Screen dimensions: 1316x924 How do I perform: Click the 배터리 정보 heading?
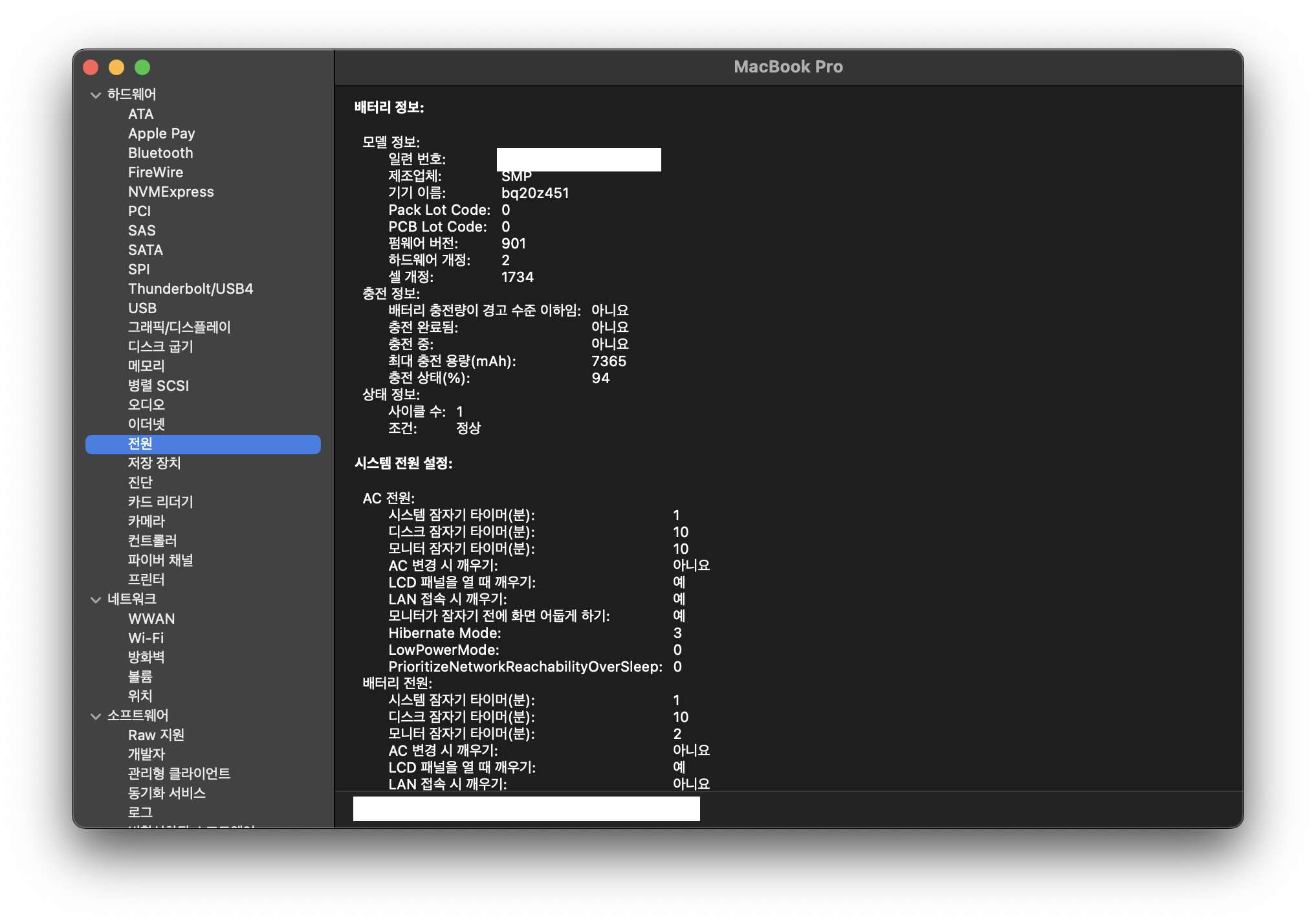389,108
